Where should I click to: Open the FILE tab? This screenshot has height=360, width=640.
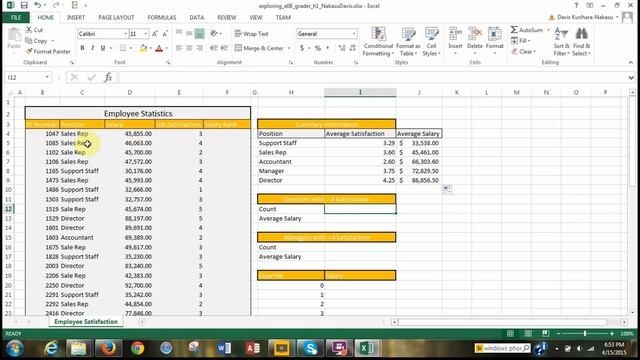pos(16,18)
